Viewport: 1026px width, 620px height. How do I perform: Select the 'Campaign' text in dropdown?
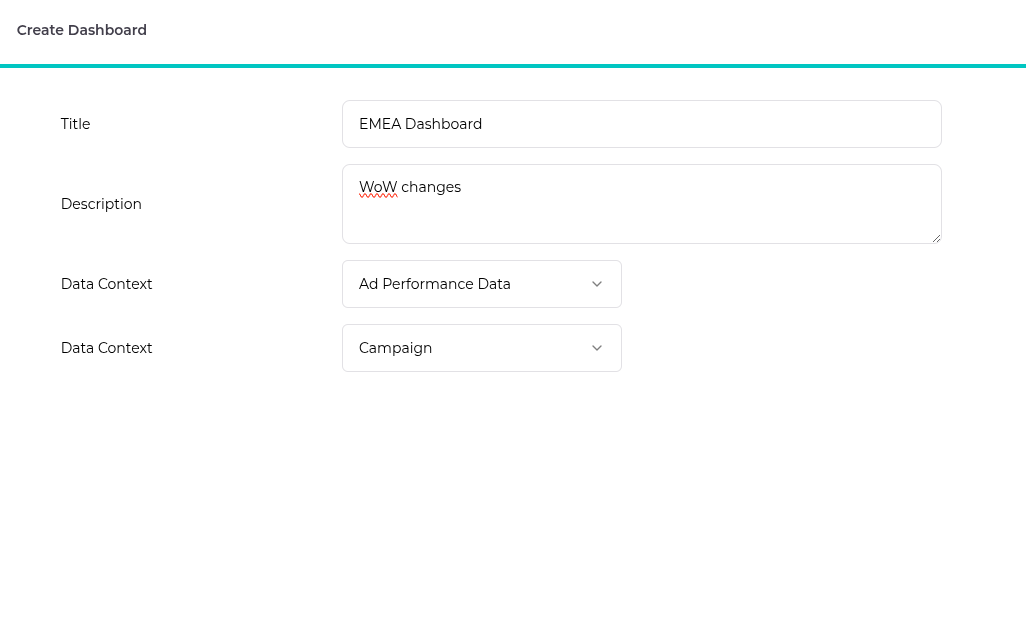[x=396, y=348]
